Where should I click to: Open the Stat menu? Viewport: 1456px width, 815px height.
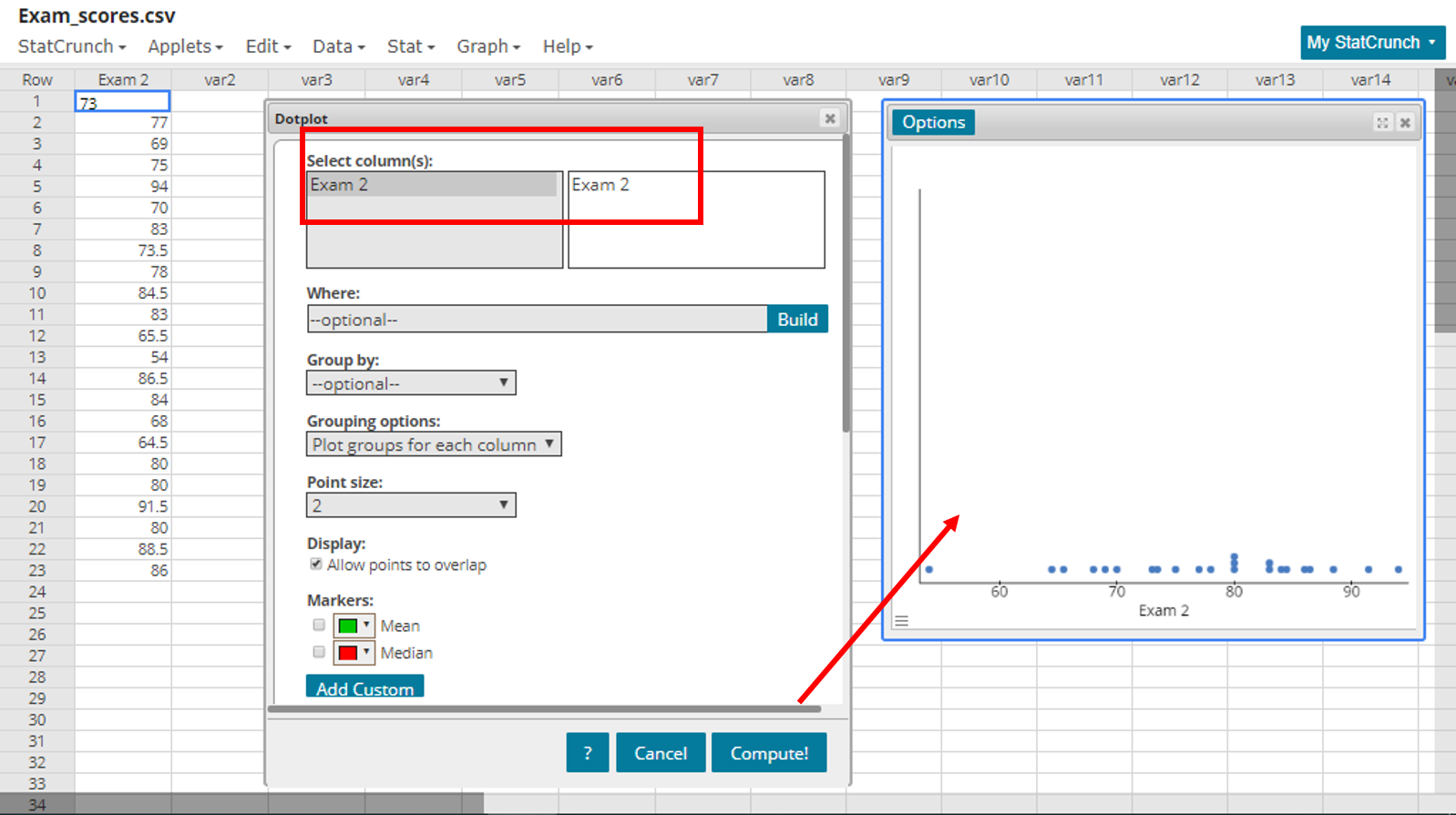point(410,46)
